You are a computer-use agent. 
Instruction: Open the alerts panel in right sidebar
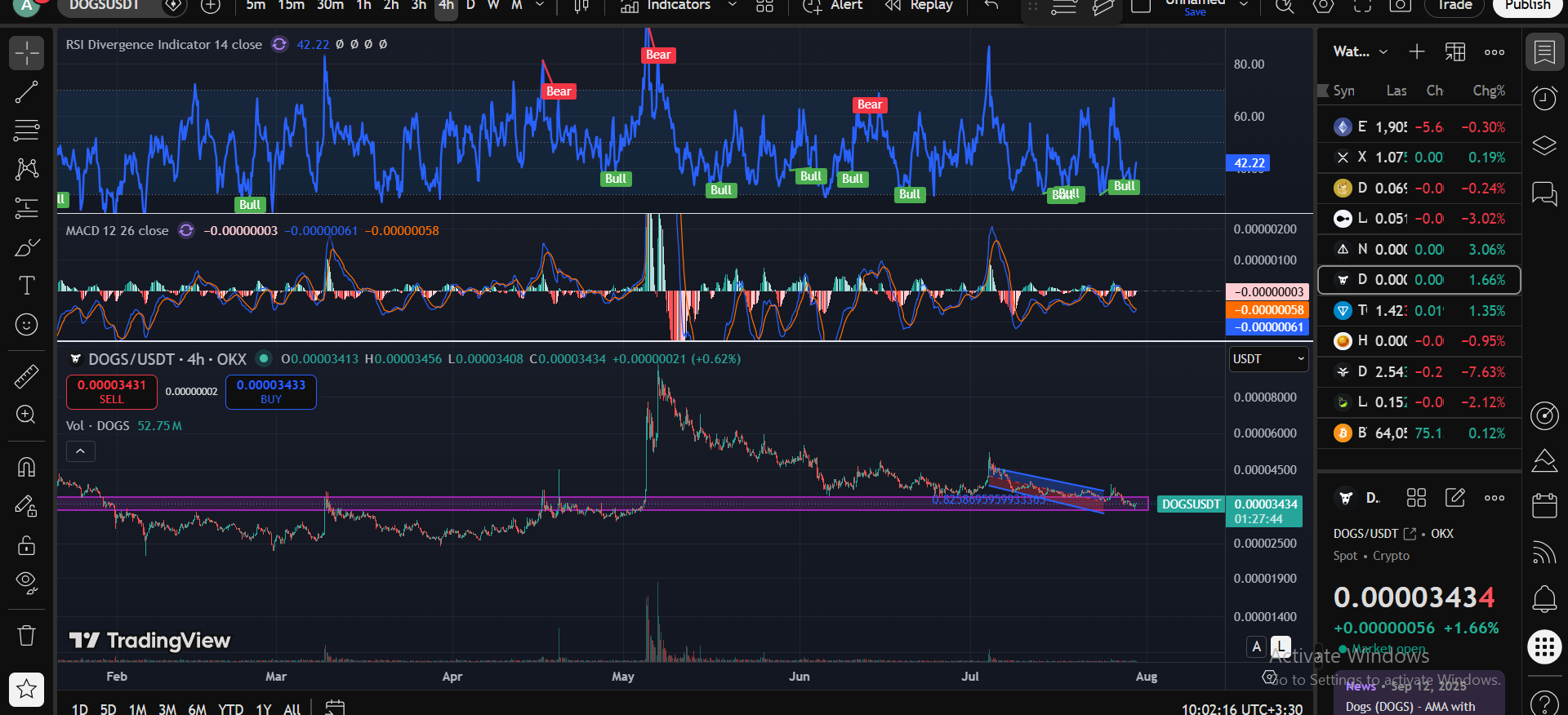[x=1544, y=99]
